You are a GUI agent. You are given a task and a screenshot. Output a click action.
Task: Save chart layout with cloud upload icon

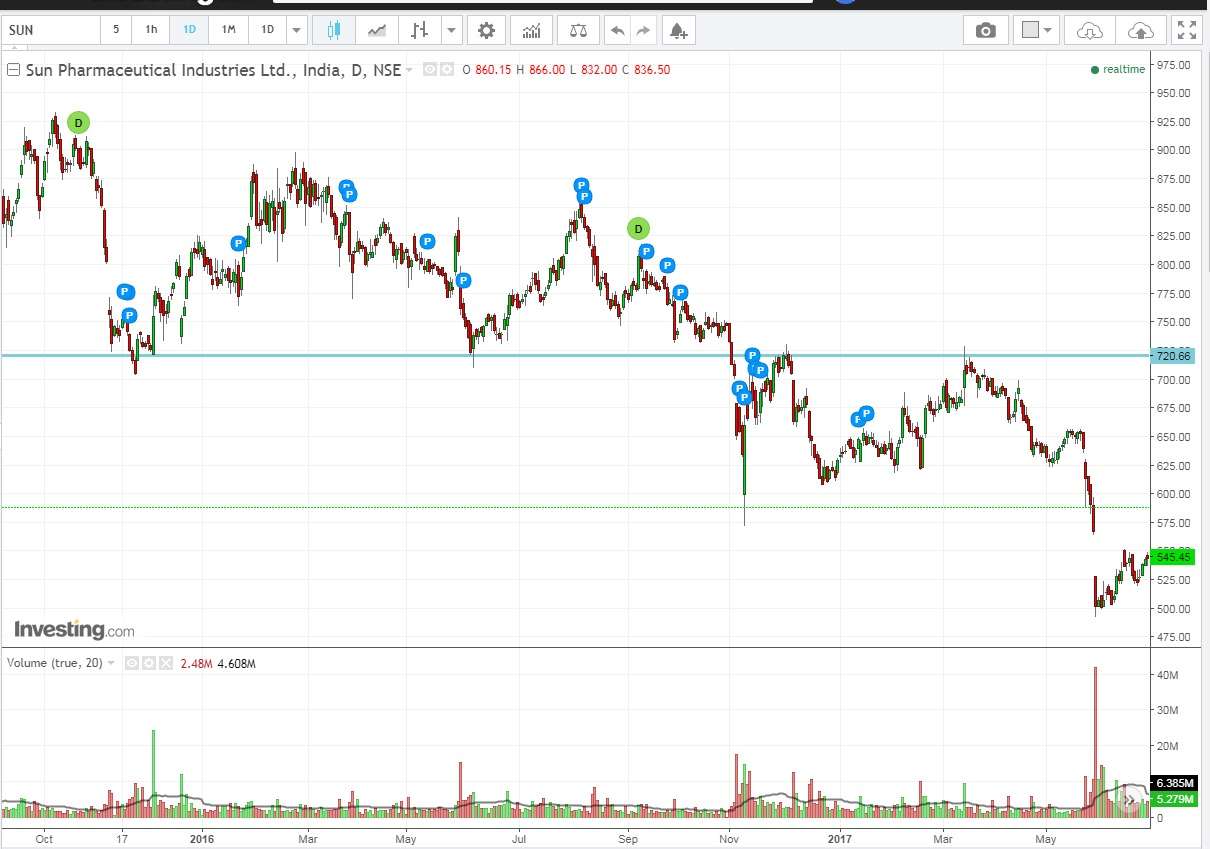tap(1140, 30)
